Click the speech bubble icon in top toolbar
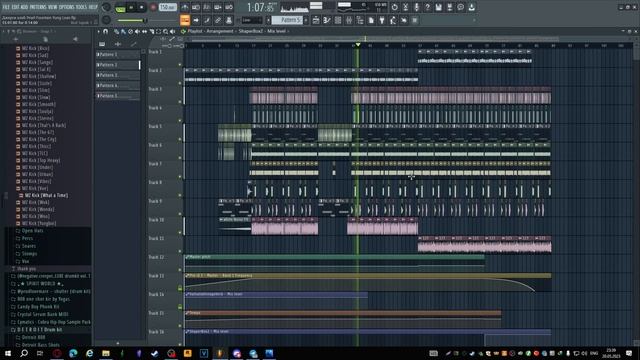The image size is (640, 360). click(460, 7)
